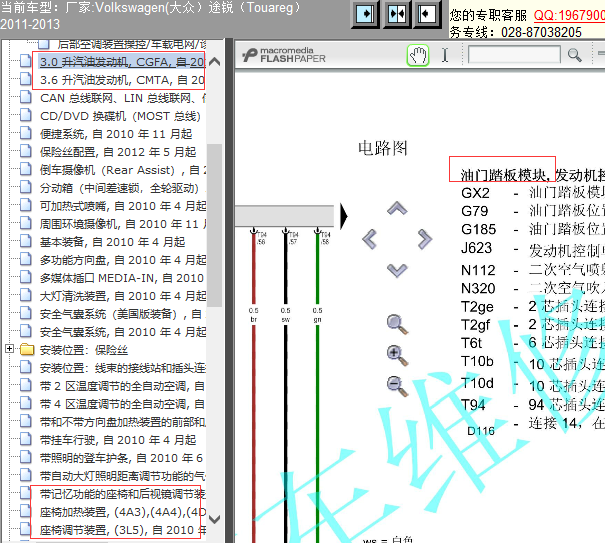
Task: Open 3.0 升汽油发动机 CGFA document
Action: tap(122, 62)
